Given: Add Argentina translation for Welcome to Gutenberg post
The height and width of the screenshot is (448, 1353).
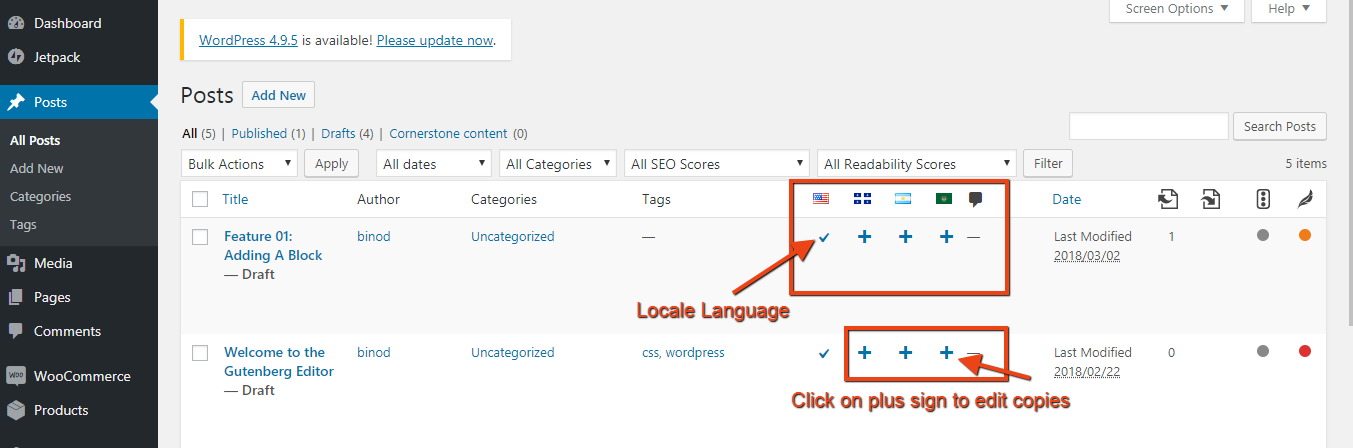Looking at the screenshot, I should (905, 353).
